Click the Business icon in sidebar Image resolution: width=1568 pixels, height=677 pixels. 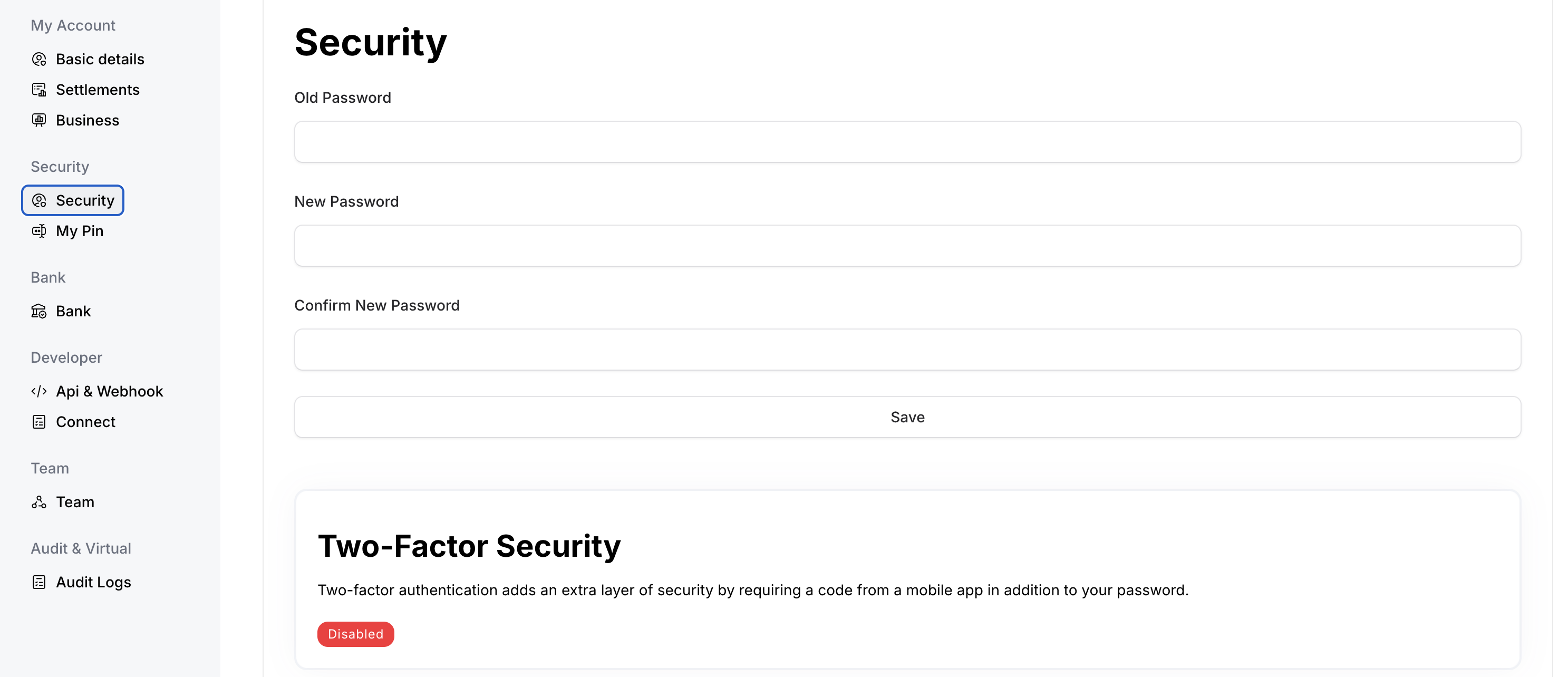39,120
